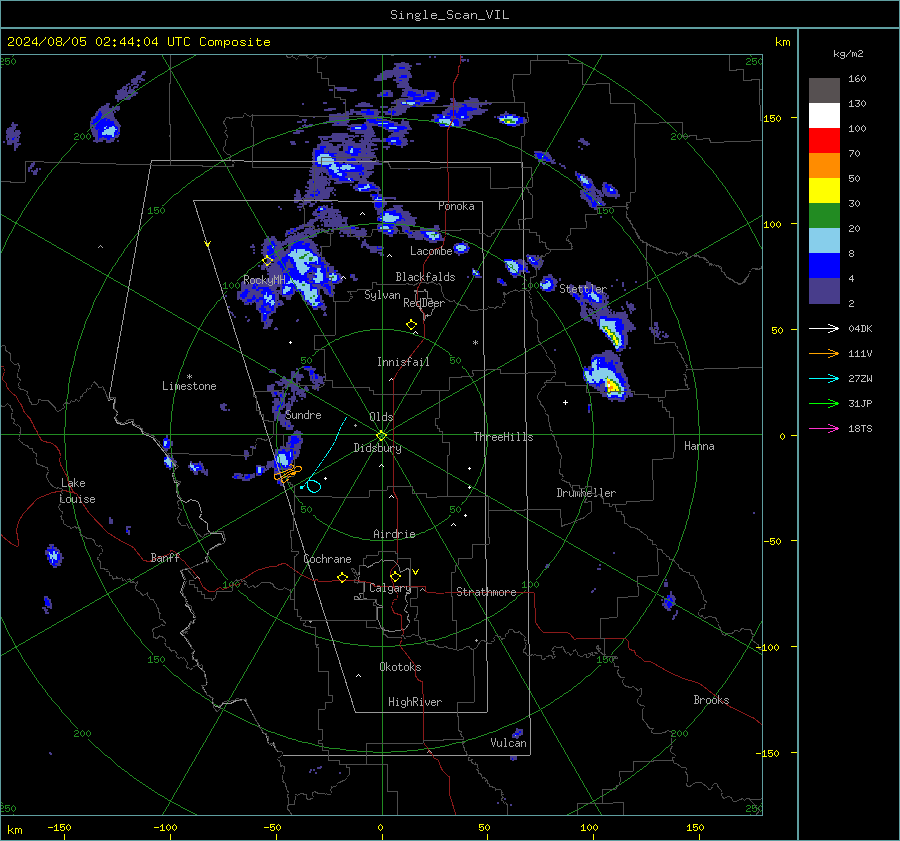Click the 130 value in the color legend
Viewport: 900px width, 841px height.
click(857, 104)
